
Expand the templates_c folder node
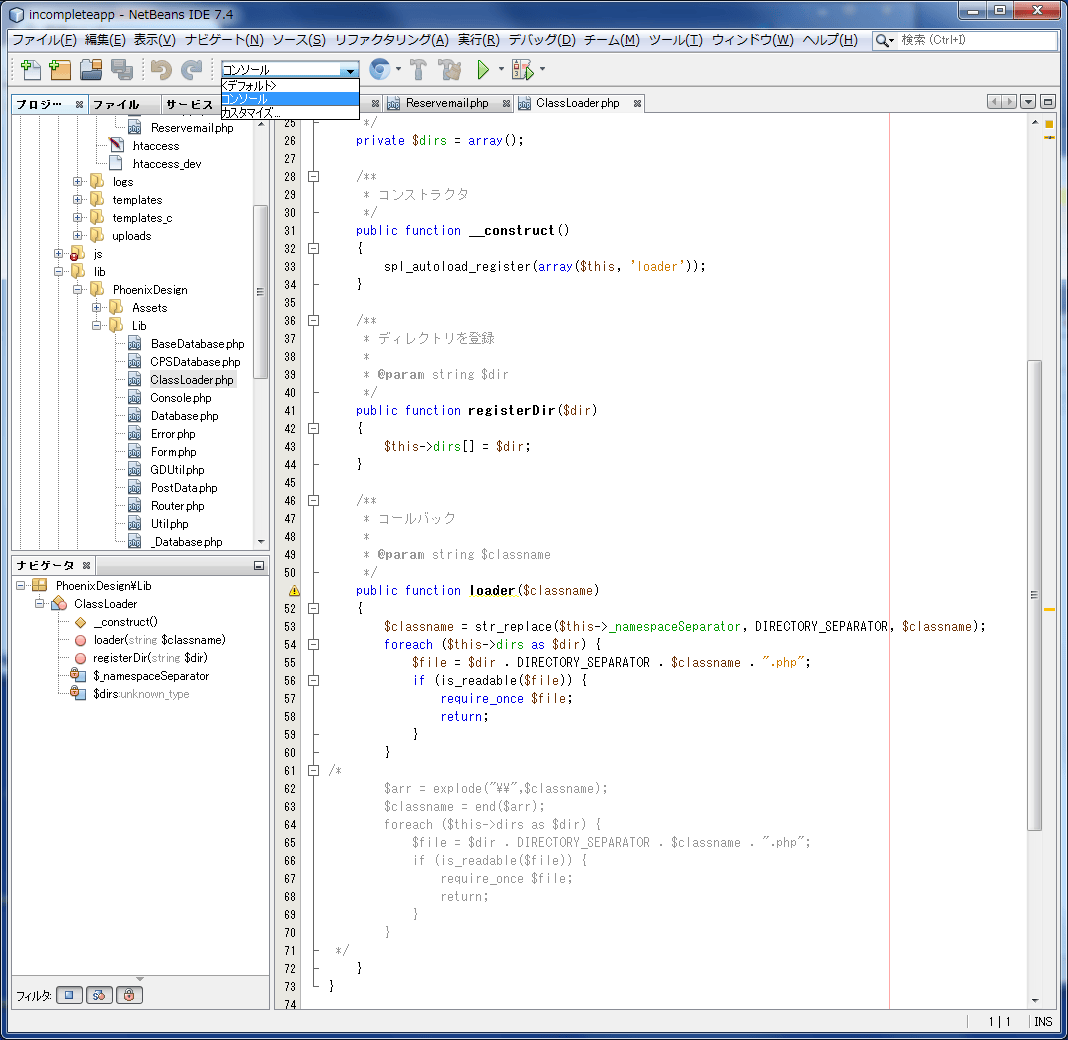click(x=78, y=218)
